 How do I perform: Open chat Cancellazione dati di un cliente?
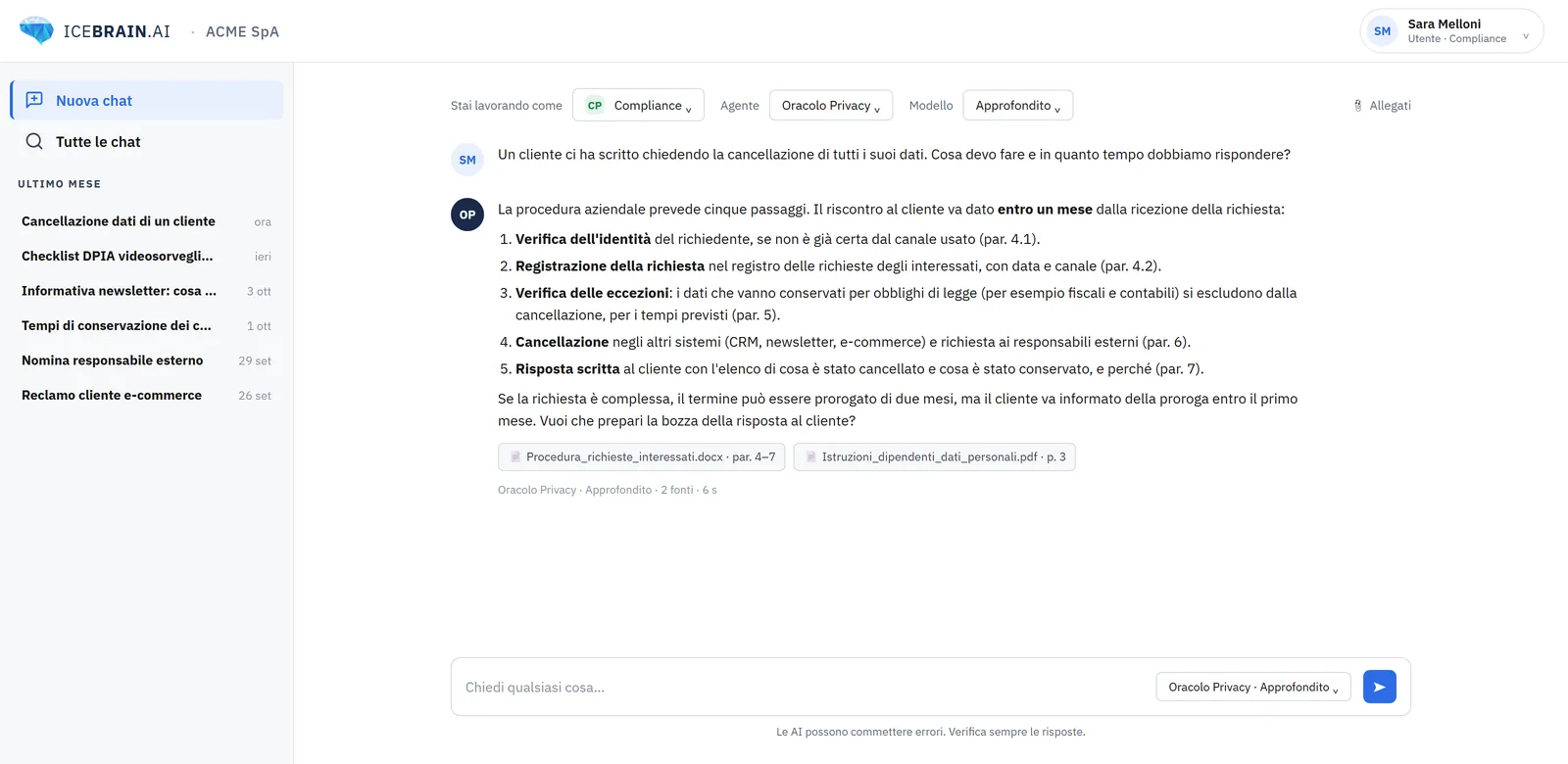click(x=147, y=221)
